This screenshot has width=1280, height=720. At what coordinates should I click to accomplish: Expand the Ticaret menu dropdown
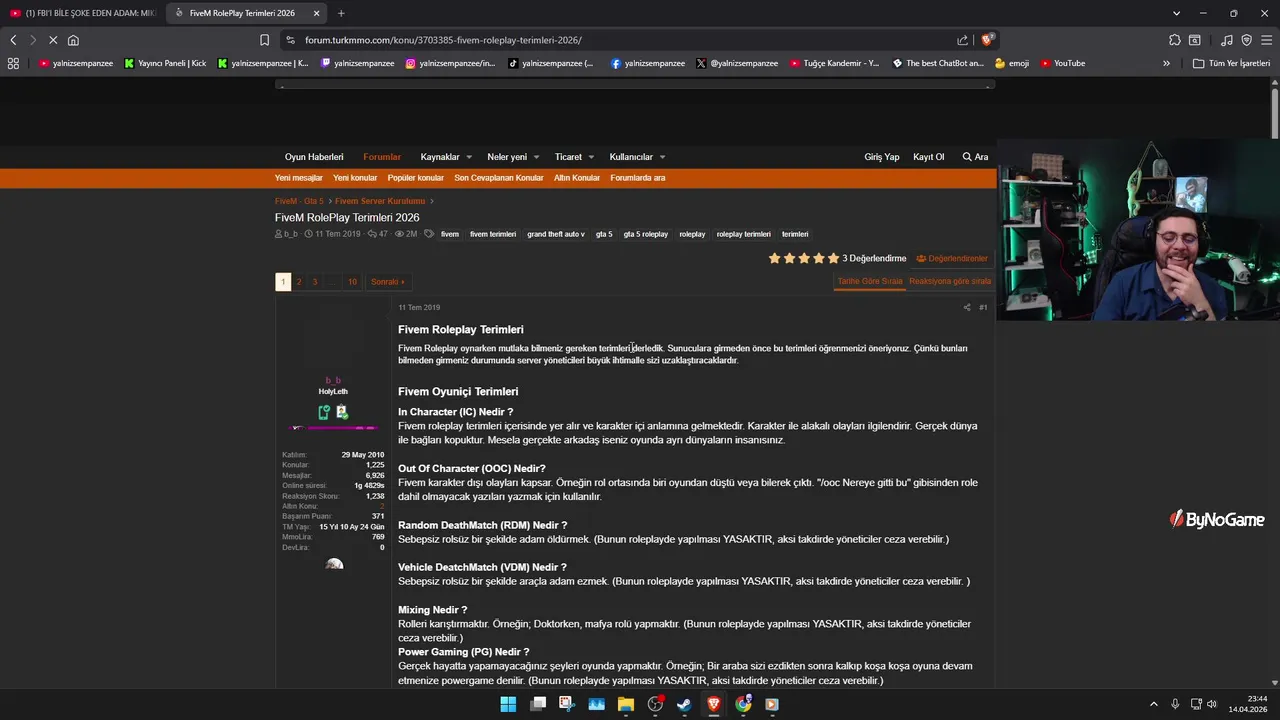(x=590, y=157)
